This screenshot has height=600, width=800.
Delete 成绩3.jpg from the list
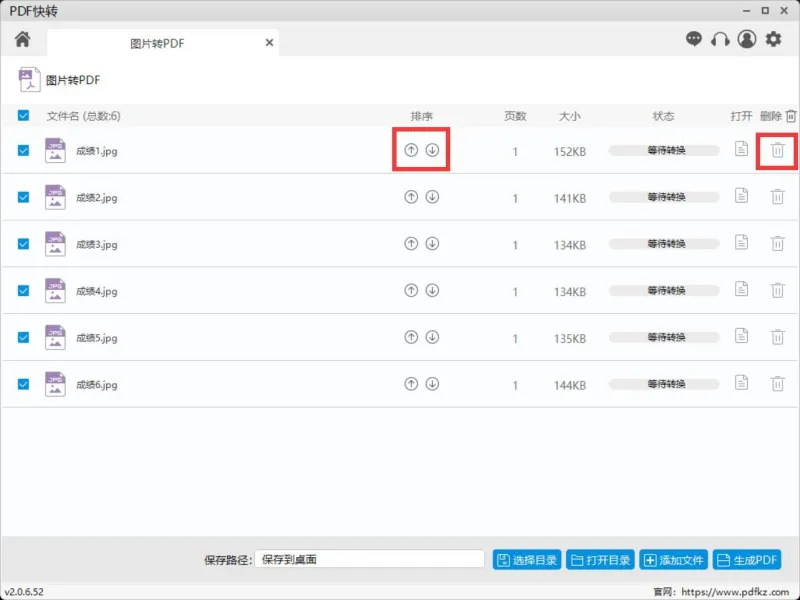(x=778, y=244)
